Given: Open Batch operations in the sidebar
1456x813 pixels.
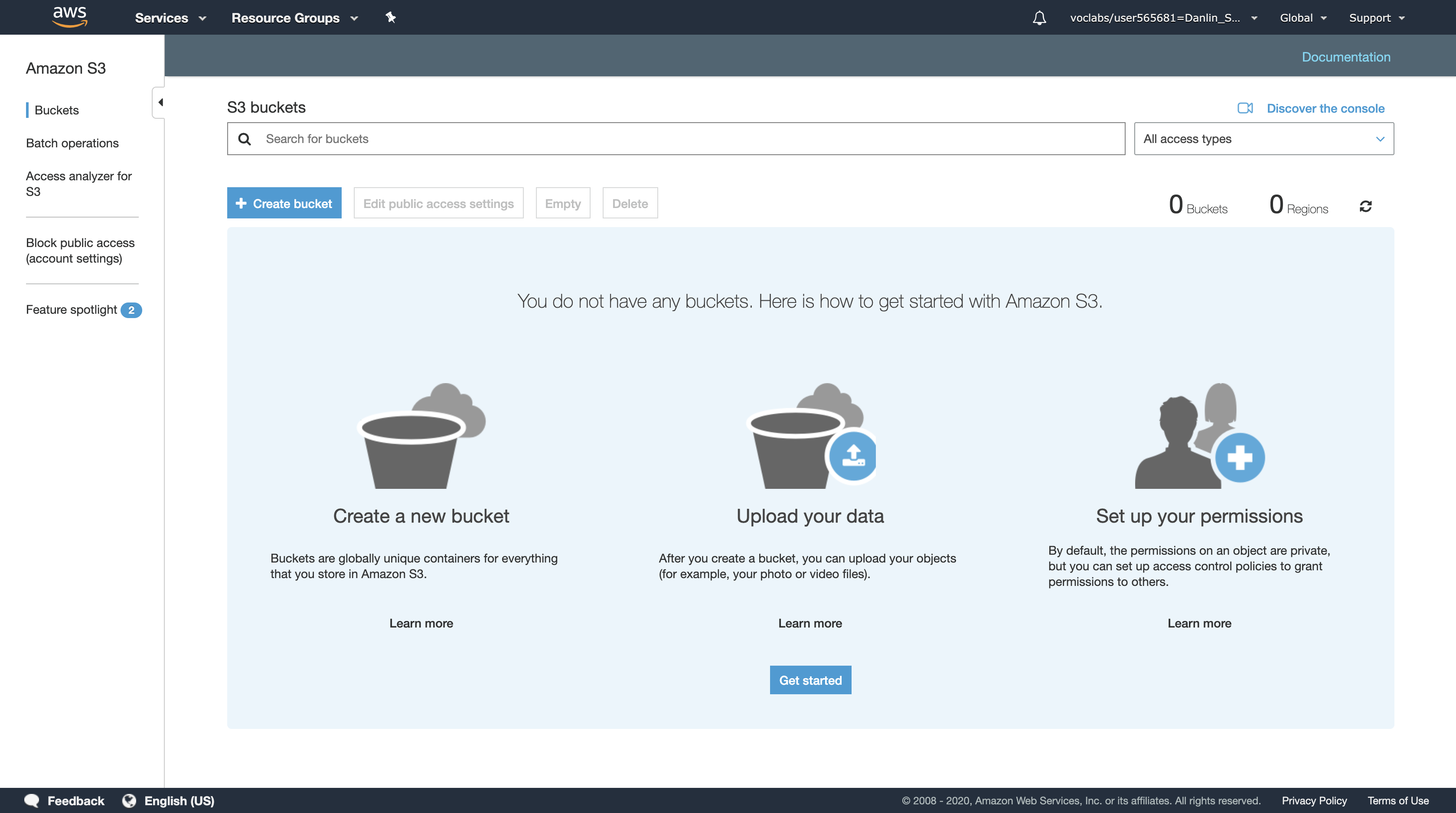Looking at the screenshot, I should 72,143.
